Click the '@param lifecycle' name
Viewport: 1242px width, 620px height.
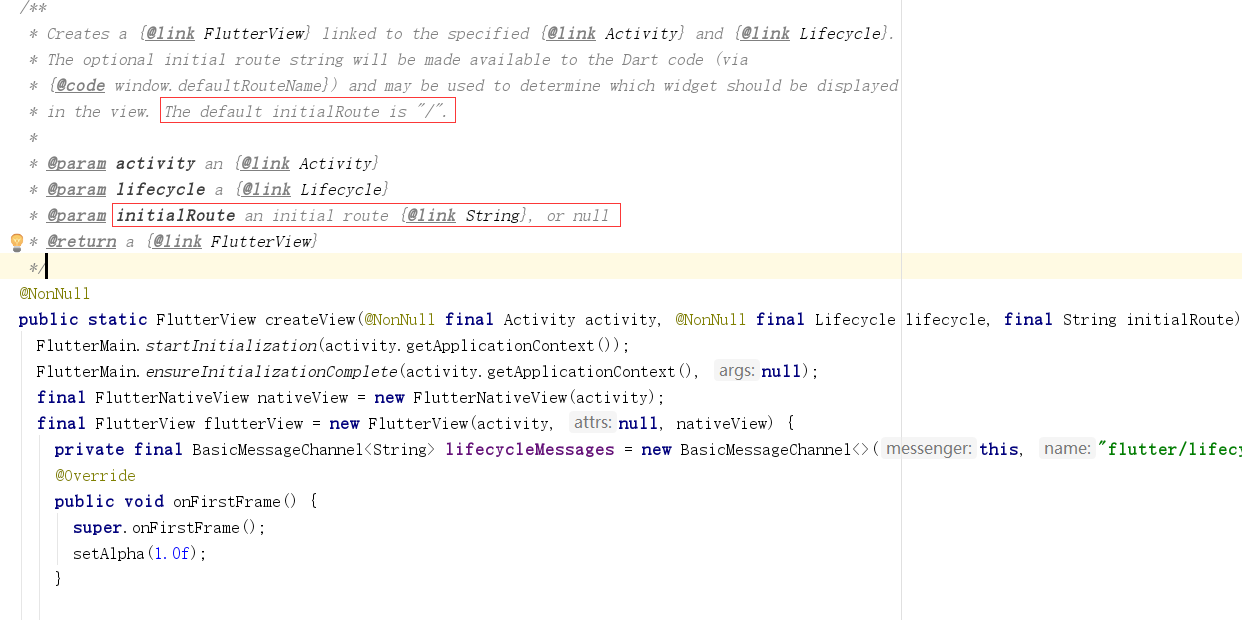click(160, 190)
